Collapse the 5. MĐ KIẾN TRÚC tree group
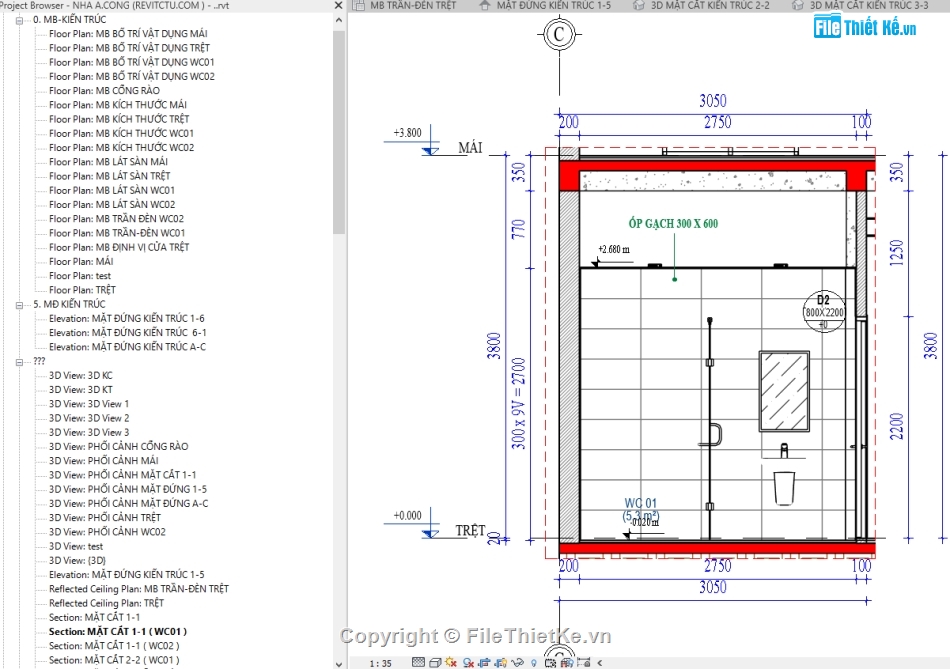This screenshot has height=669, width=950. point(19,305)
